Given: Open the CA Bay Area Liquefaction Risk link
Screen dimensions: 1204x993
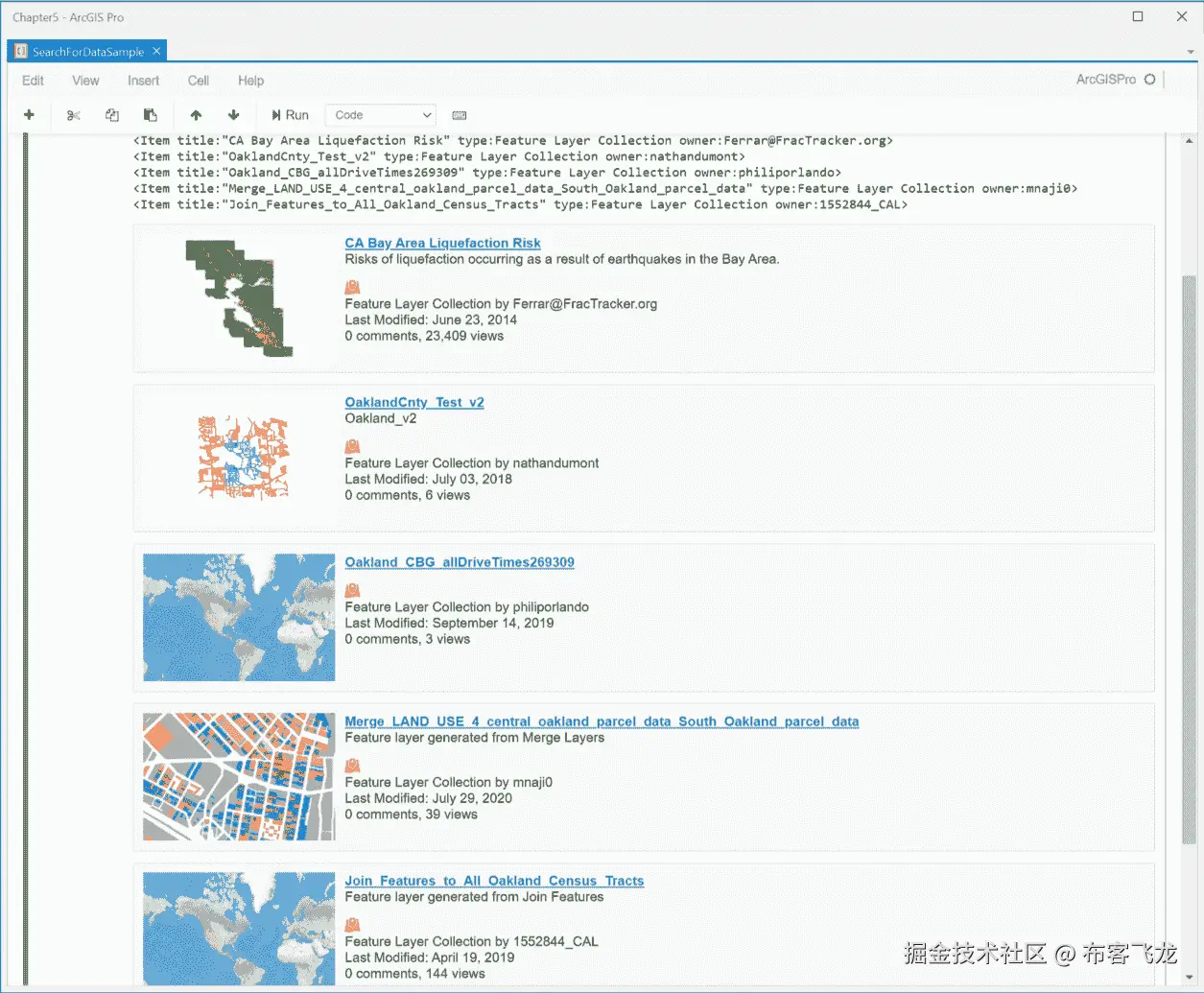Looking at the screenshot, I should (x=442, y=243).
